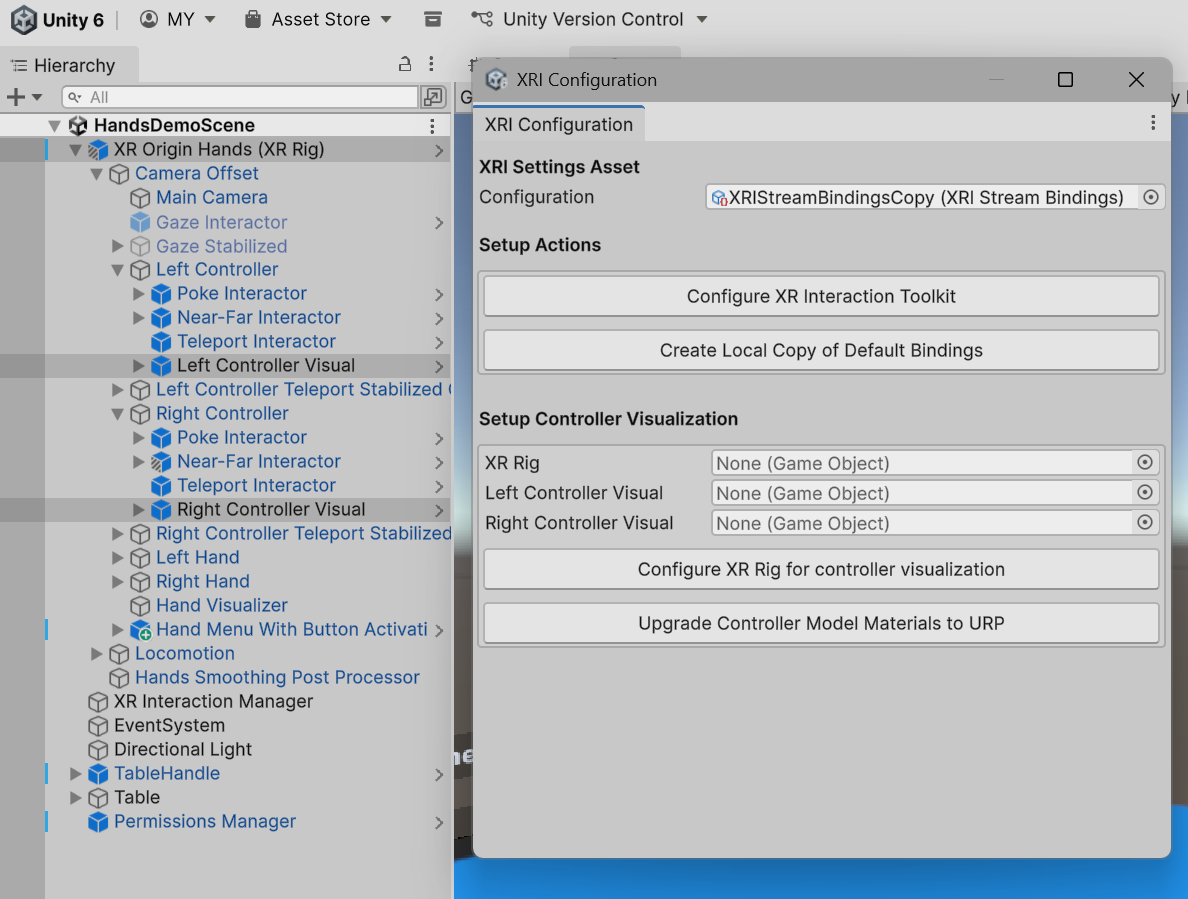
Task: Open the Hierarchy panel kebab menu
Action: tap(431, 64)
